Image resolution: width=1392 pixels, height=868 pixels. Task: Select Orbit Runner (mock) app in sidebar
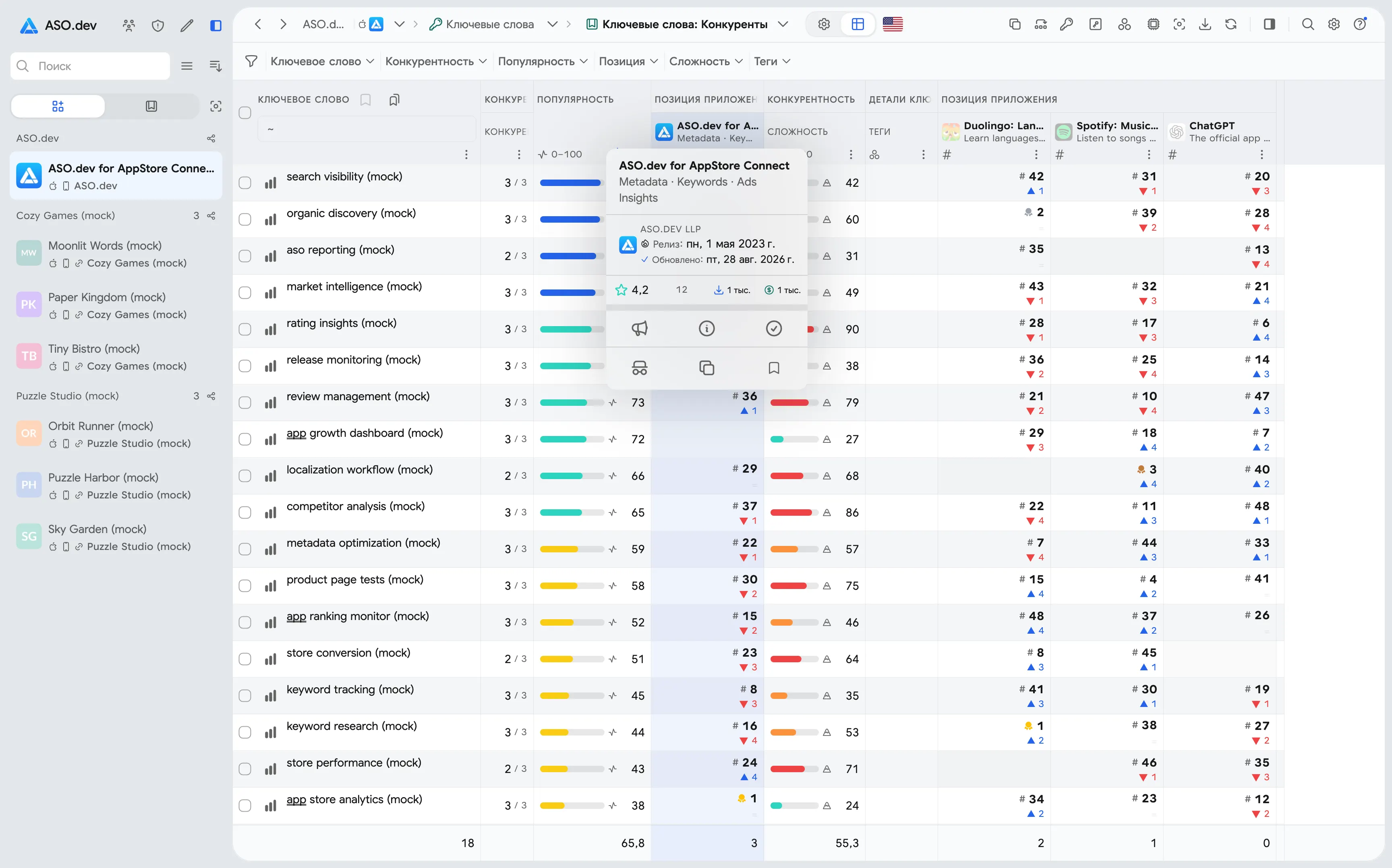116,434
